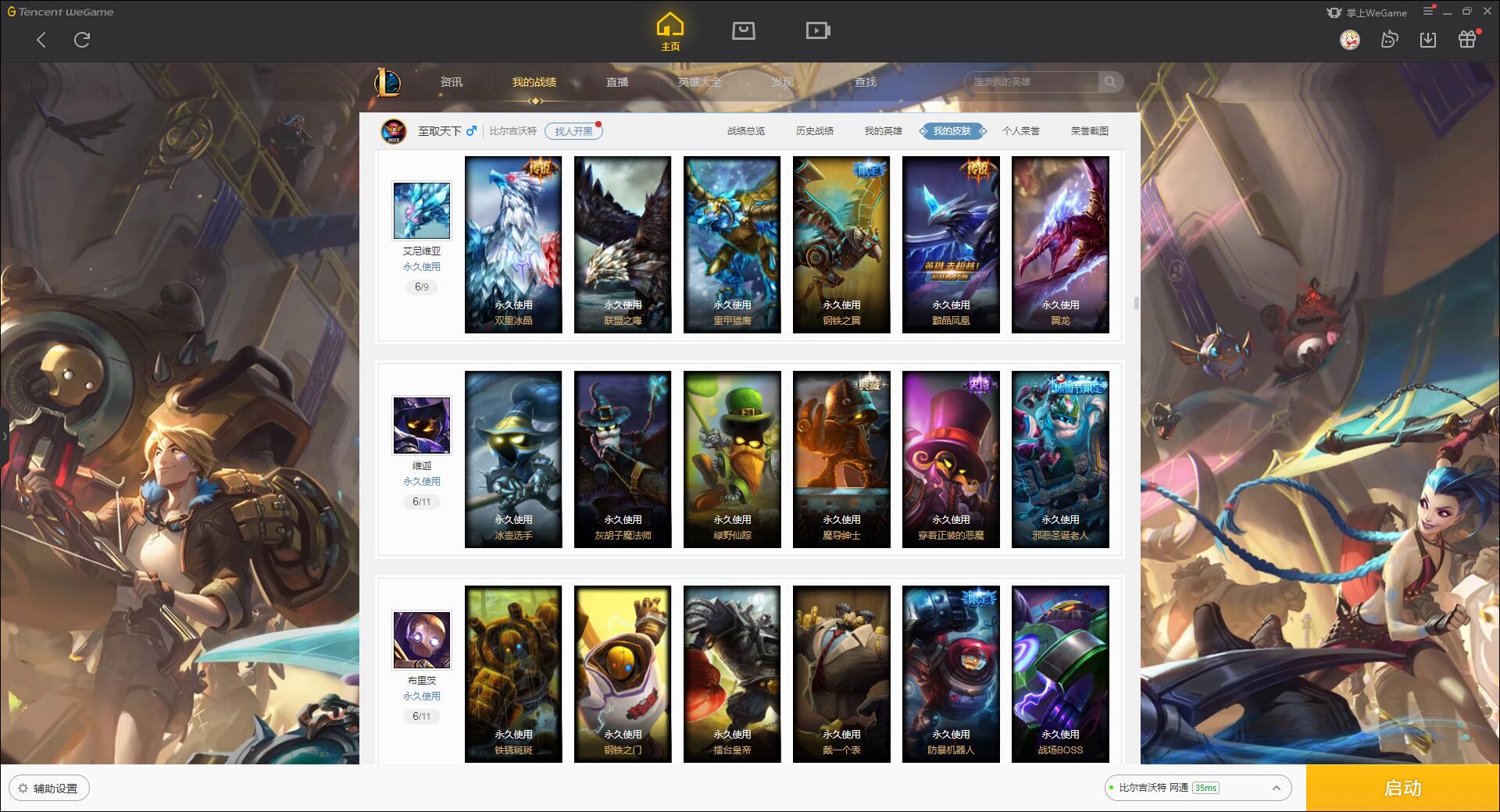Image resolution: width=1500 pixels, height=812 pixels.
Task: Open the download manager icon
Action: (x=1428, y=40)
